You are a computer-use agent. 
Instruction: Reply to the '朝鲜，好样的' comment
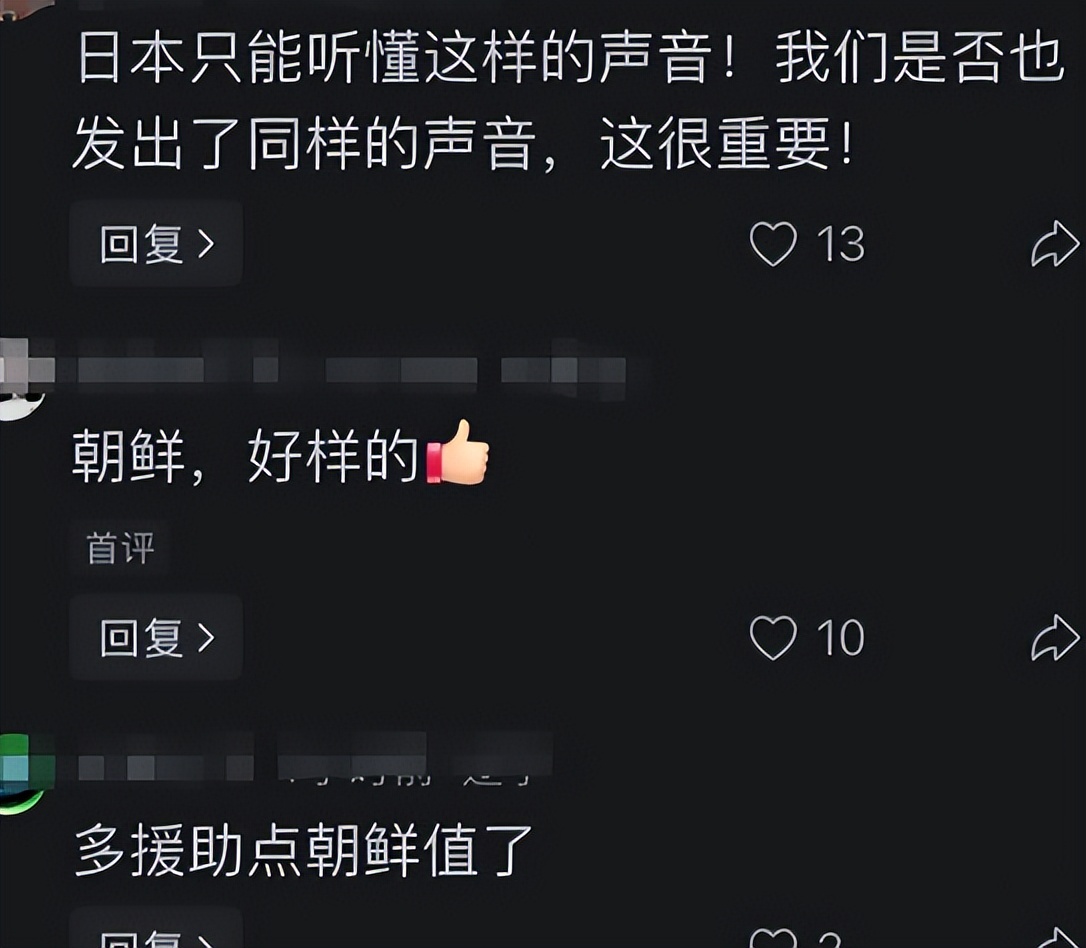click(x=157, y=637)
